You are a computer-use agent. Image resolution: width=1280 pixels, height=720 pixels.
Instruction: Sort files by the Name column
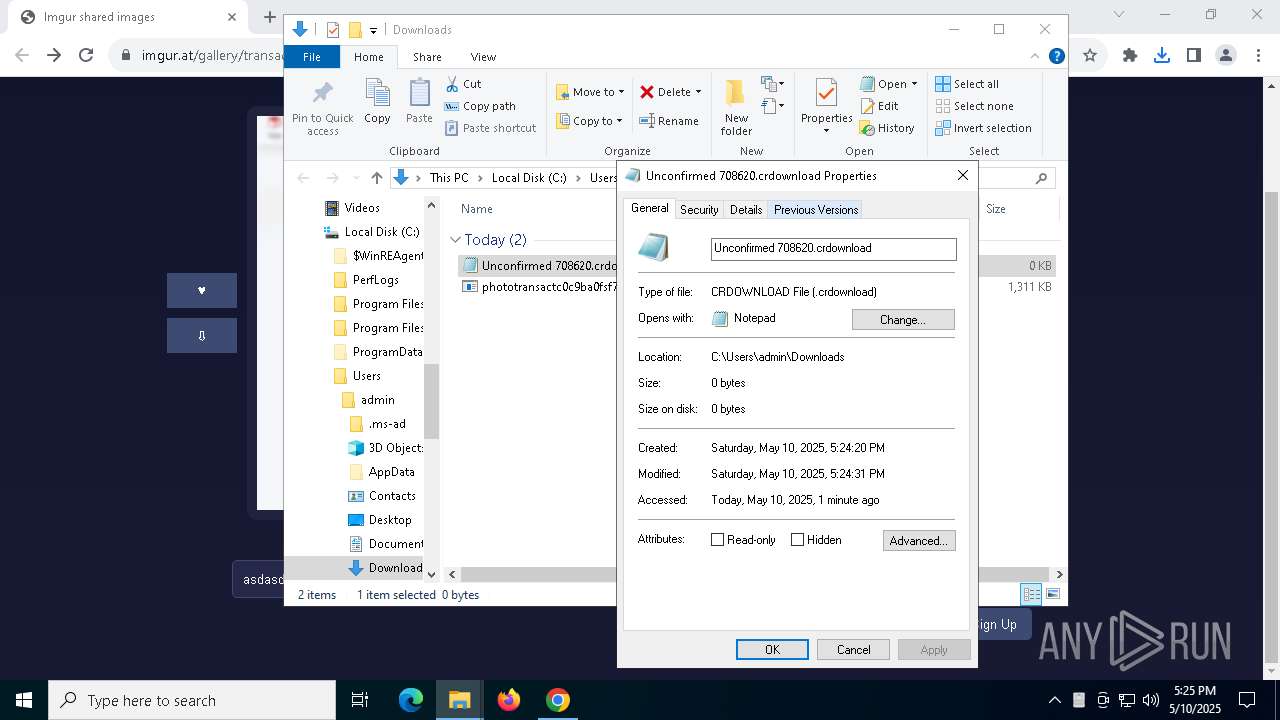click(x=477, y=209)
